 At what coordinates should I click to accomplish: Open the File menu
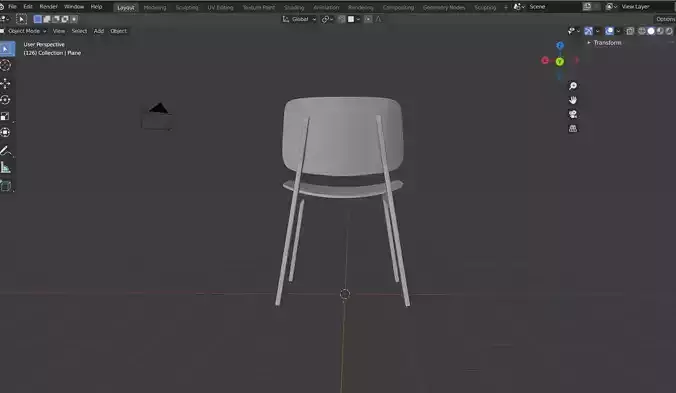tap(13, 6)
